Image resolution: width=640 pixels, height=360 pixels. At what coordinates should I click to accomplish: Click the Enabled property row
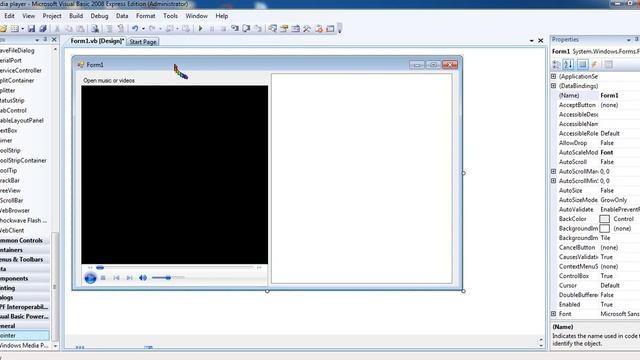pos(595,304)
